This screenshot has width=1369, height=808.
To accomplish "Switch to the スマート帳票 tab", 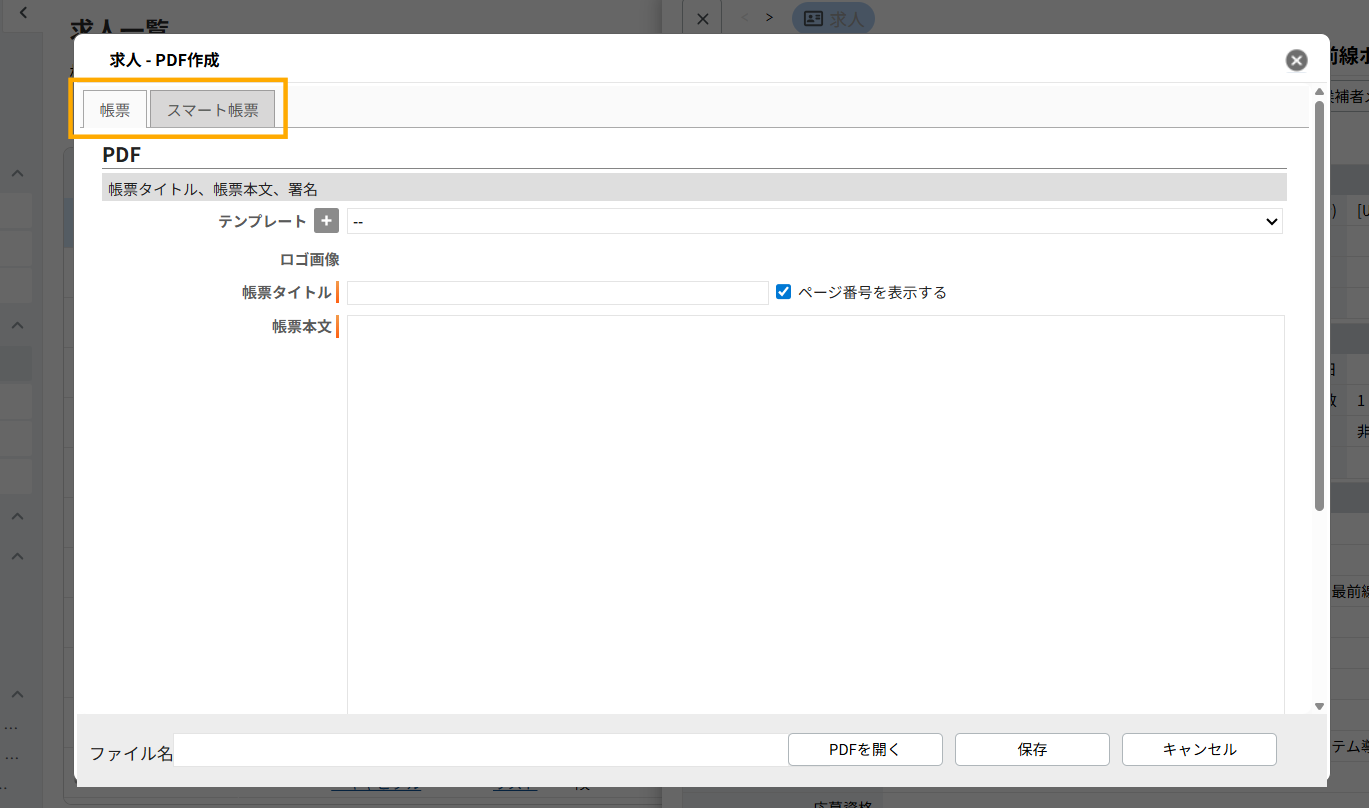I will [212, 110].
